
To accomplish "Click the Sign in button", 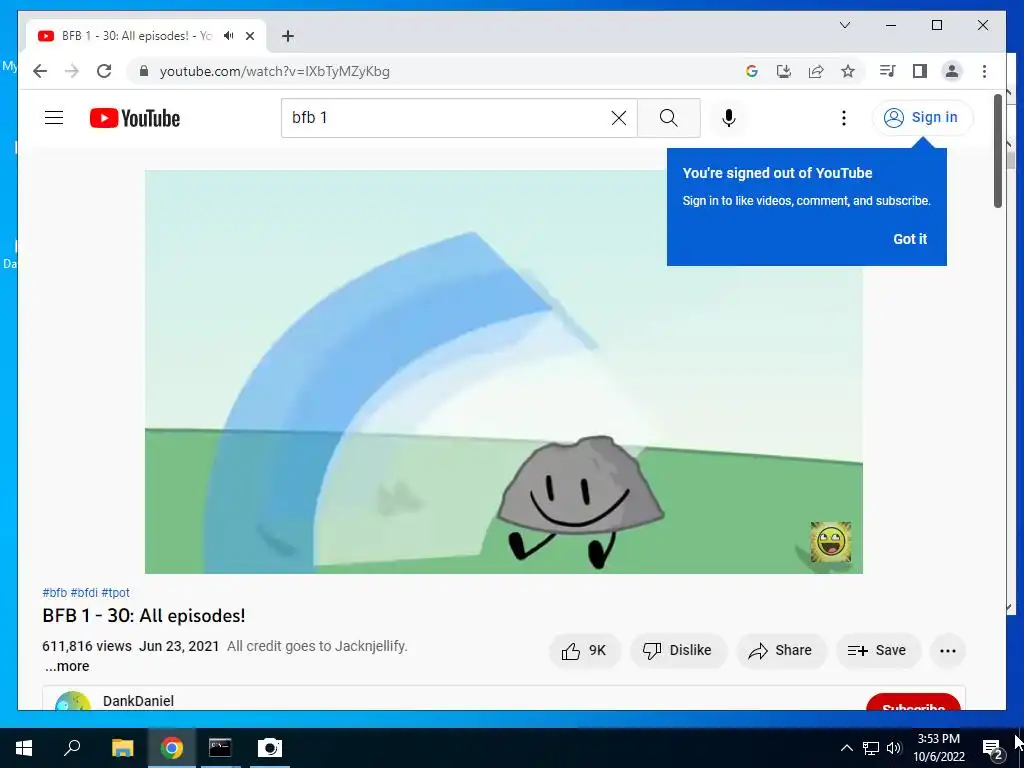I will [922, 118].
